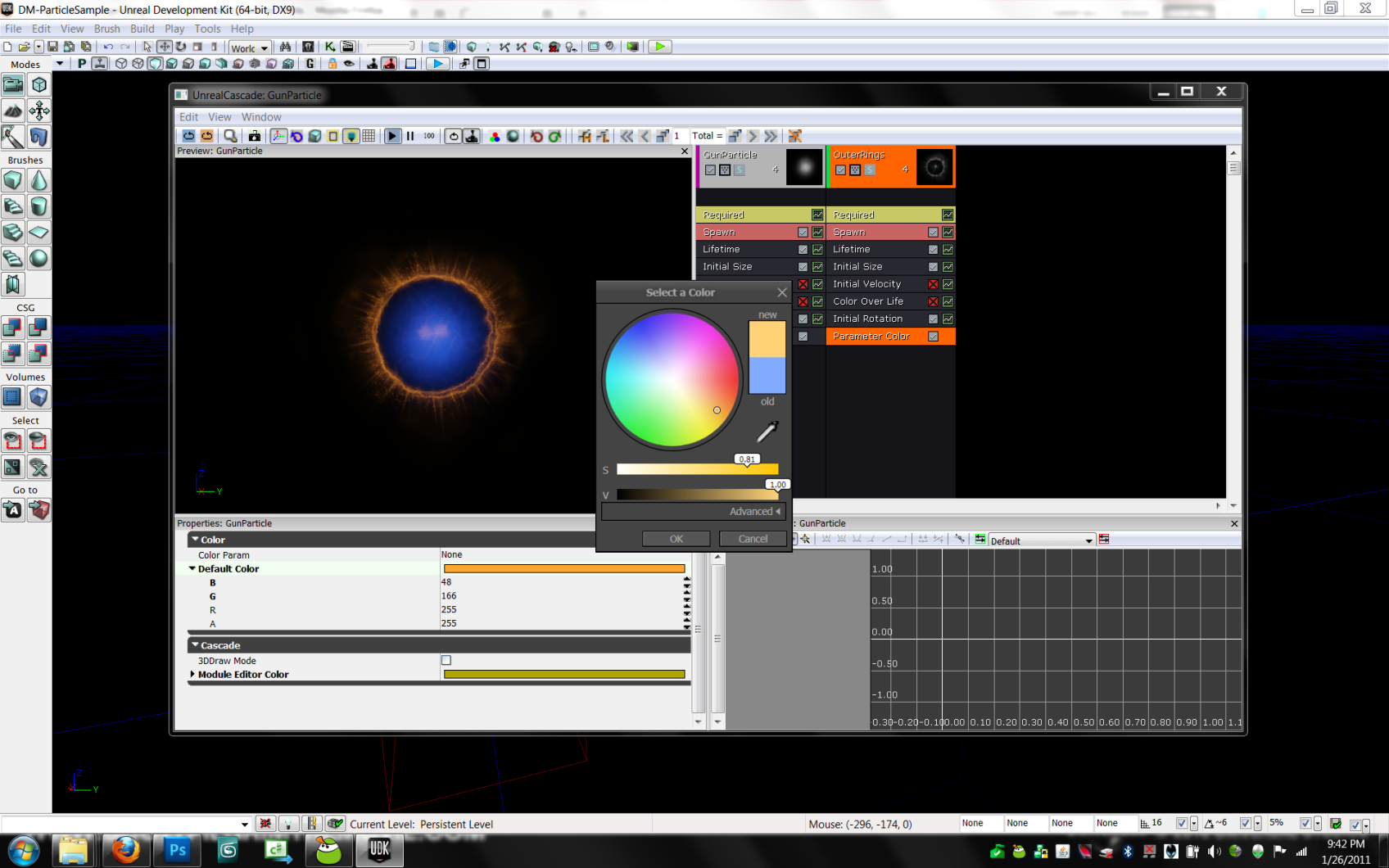
Task: Select camera mode in Modes panel
Action: (13, 84)
